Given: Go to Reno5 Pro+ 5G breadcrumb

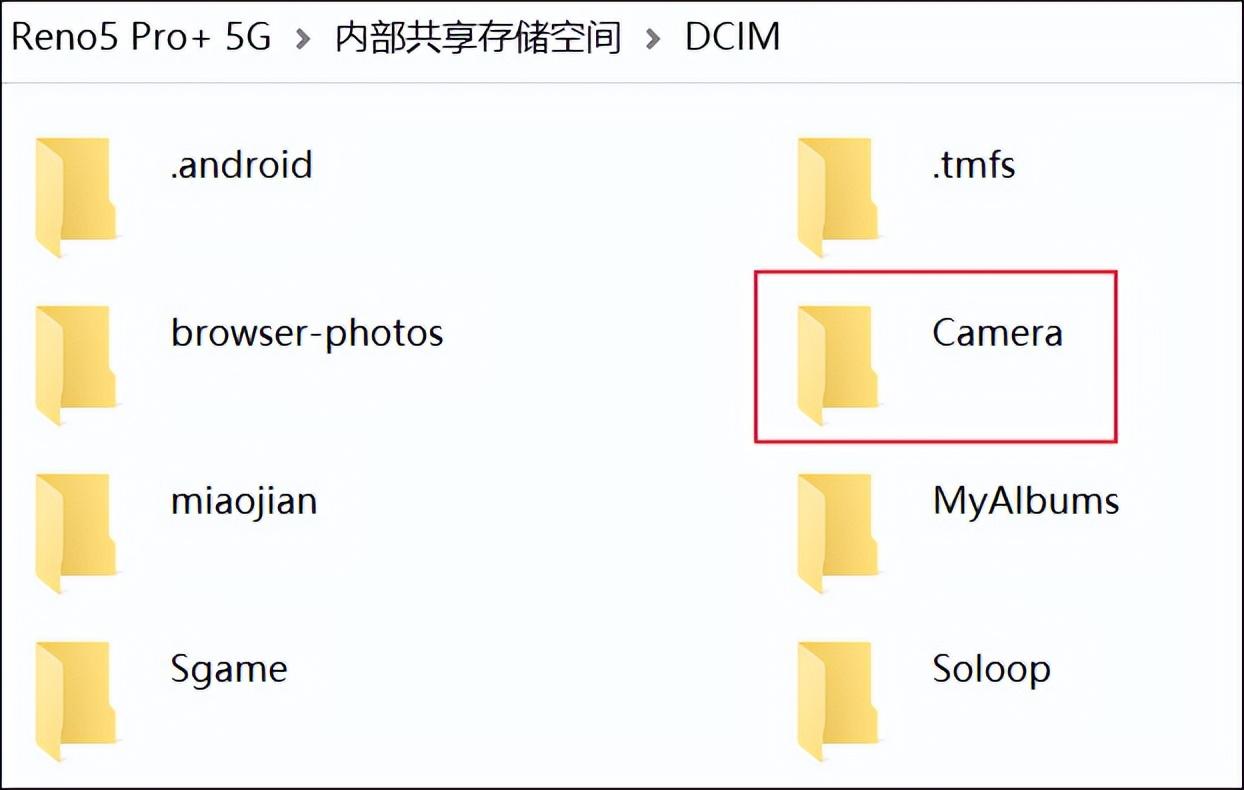Looking at the screenshot, I should [x=141, y=37].
